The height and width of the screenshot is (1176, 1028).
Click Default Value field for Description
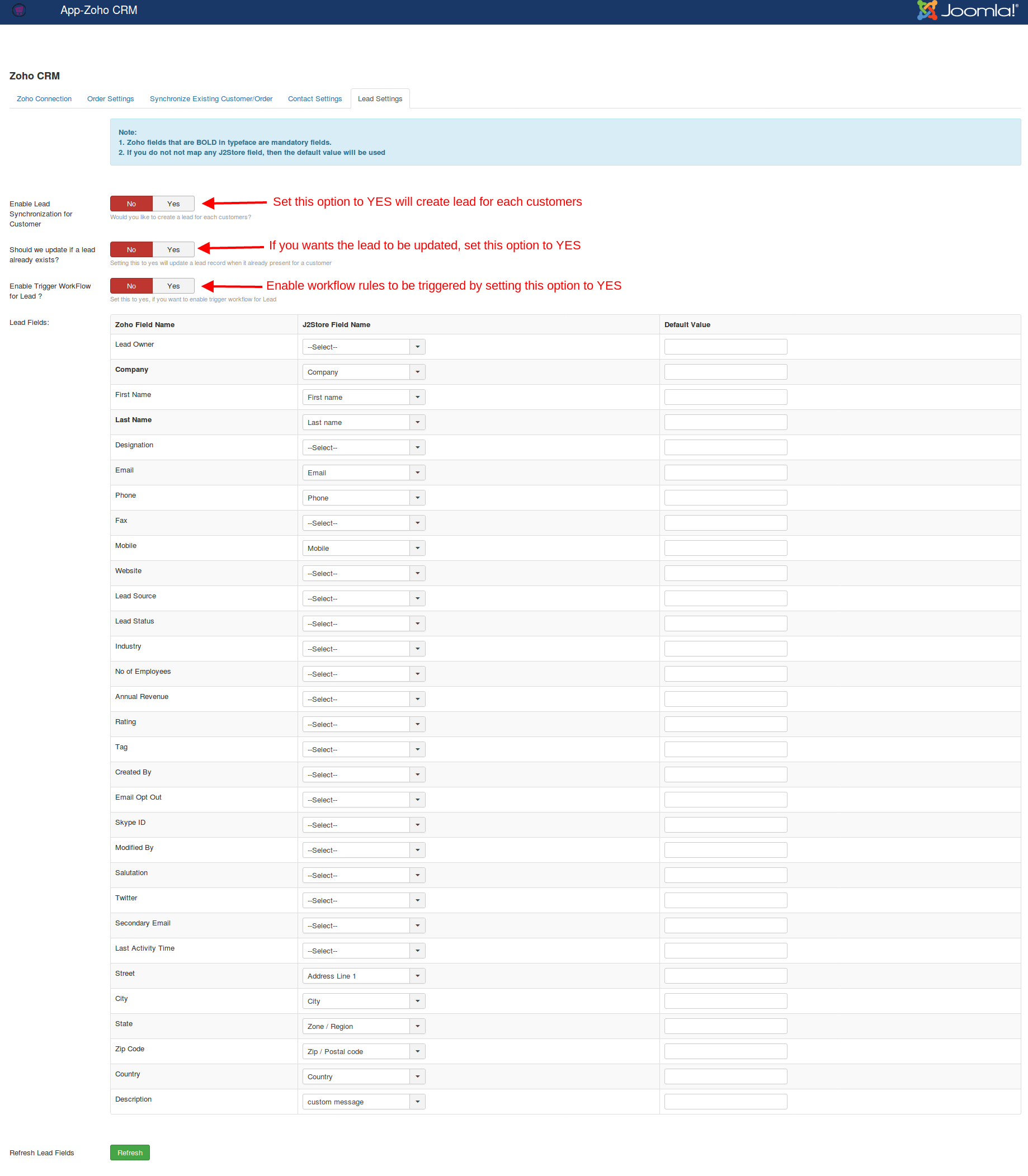click(725, 1102)
